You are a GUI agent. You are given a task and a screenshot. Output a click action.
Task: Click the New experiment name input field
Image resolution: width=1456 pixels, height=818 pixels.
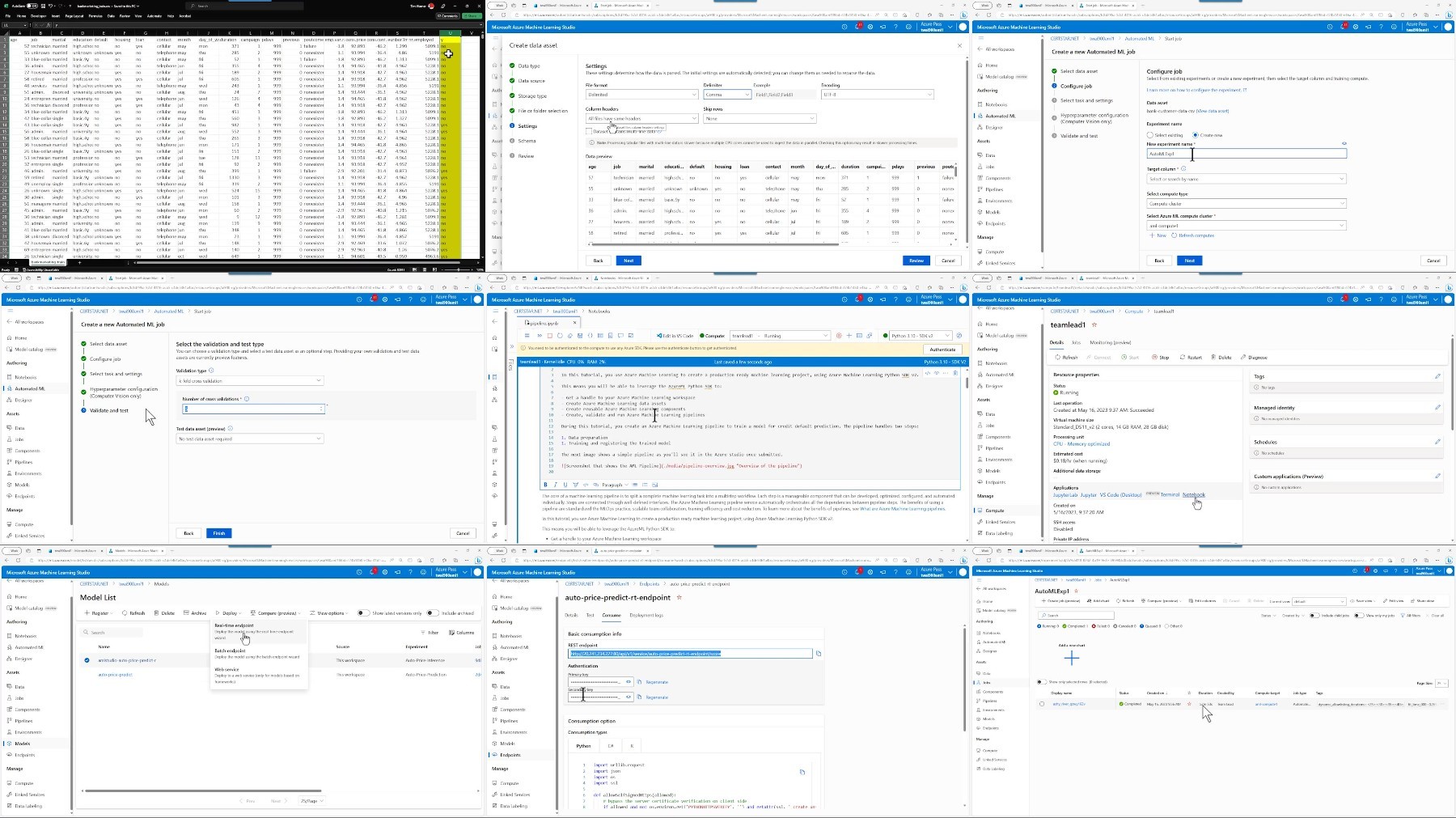(x=1246, y=154)
